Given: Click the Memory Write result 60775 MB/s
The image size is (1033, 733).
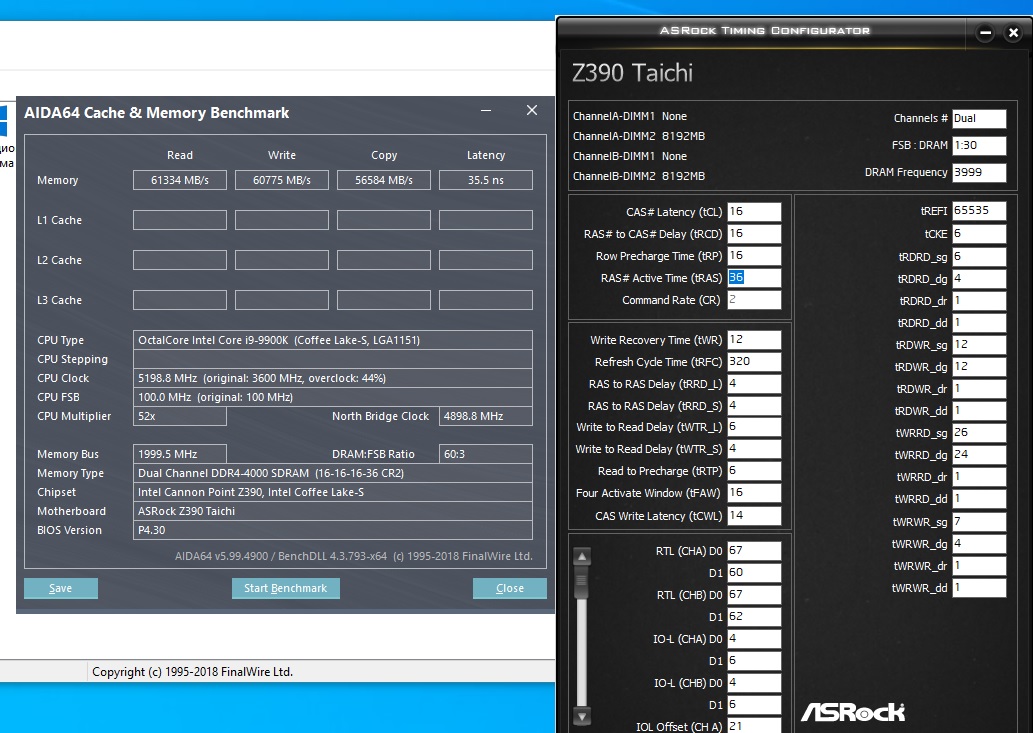Looking at the screenshot, I should pos(282,180).
